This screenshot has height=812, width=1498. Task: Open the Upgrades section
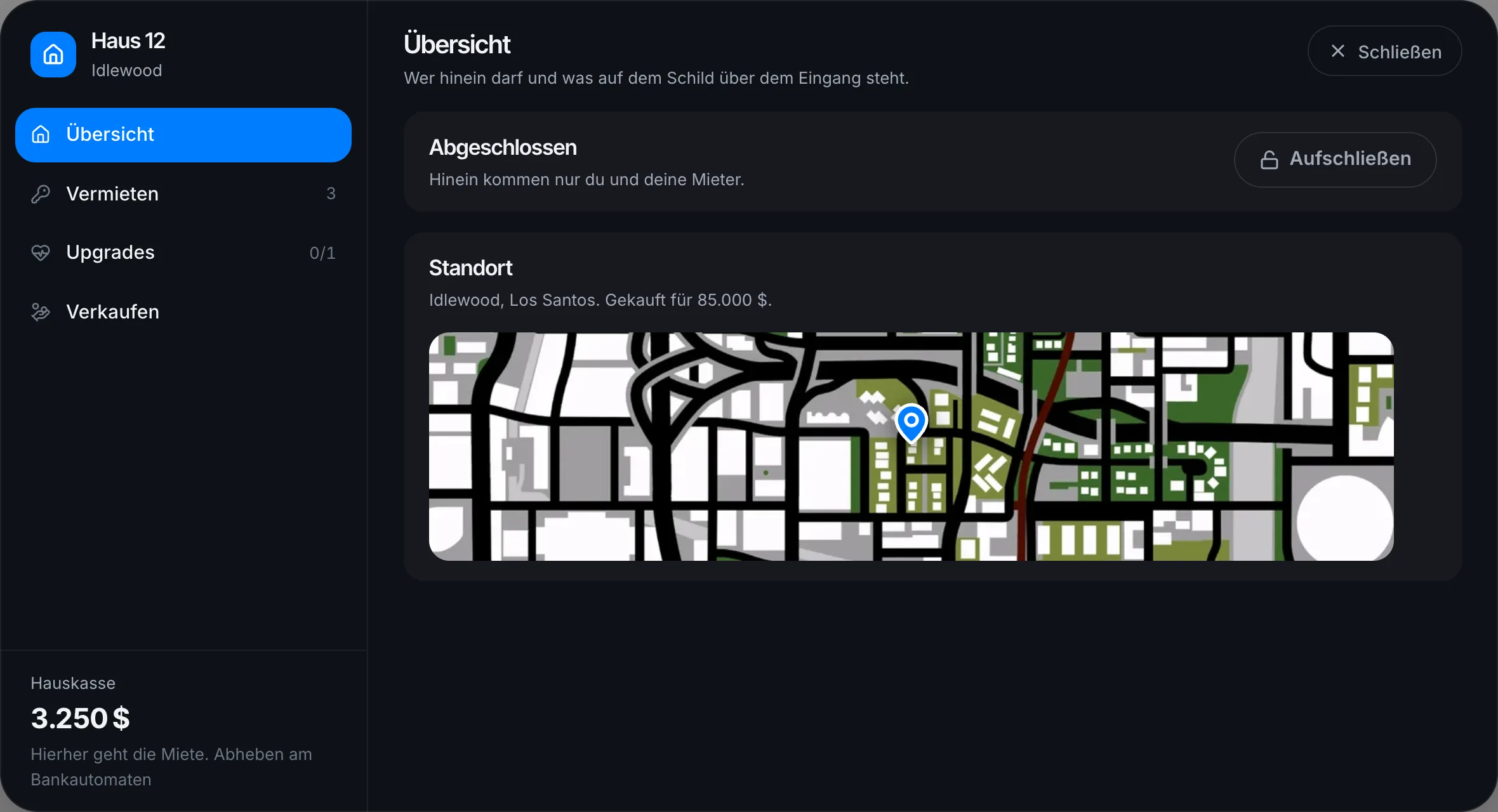pyautogui.click(x=183, y=252)
